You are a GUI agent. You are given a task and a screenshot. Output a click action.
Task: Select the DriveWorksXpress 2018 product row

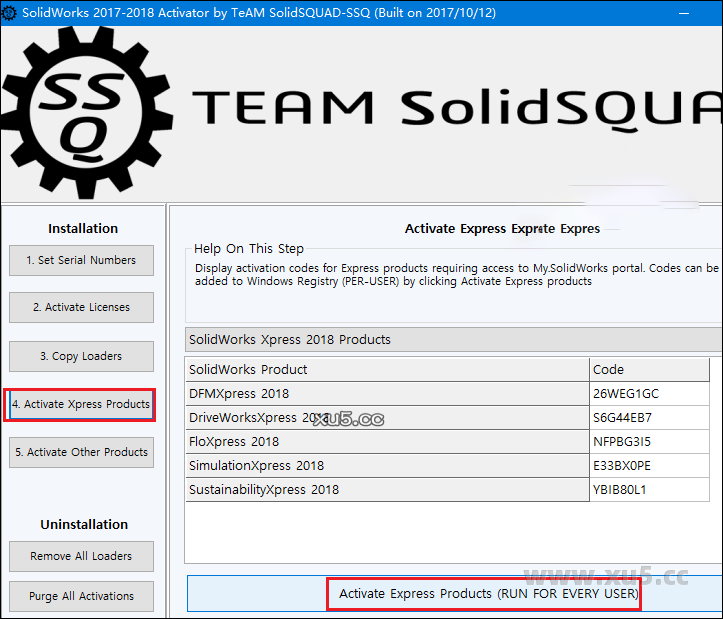386,418
